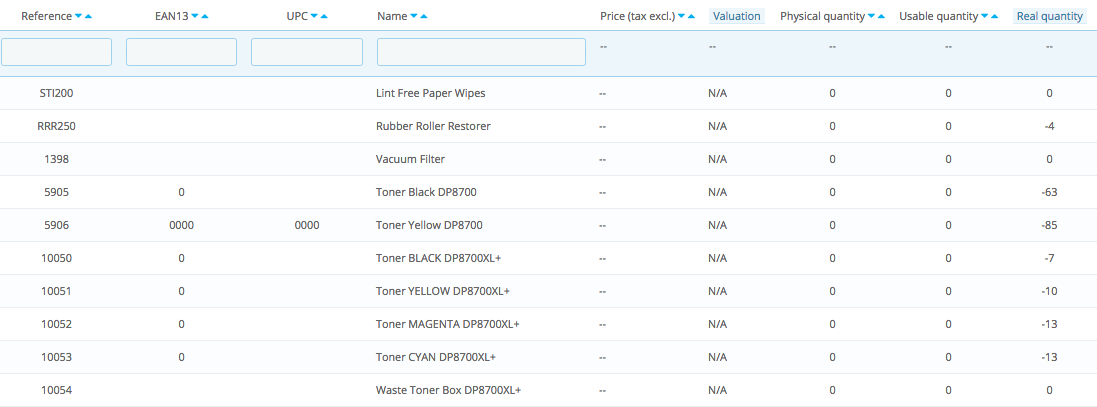Sort Reference column with down arrow
This screenshot has width=1097, height=407.
pyautogui.click(x=78, y=16)
